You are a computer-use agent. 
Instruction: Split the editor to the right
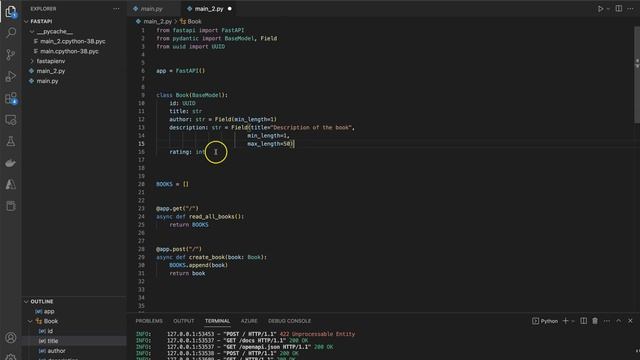(619, 9)
